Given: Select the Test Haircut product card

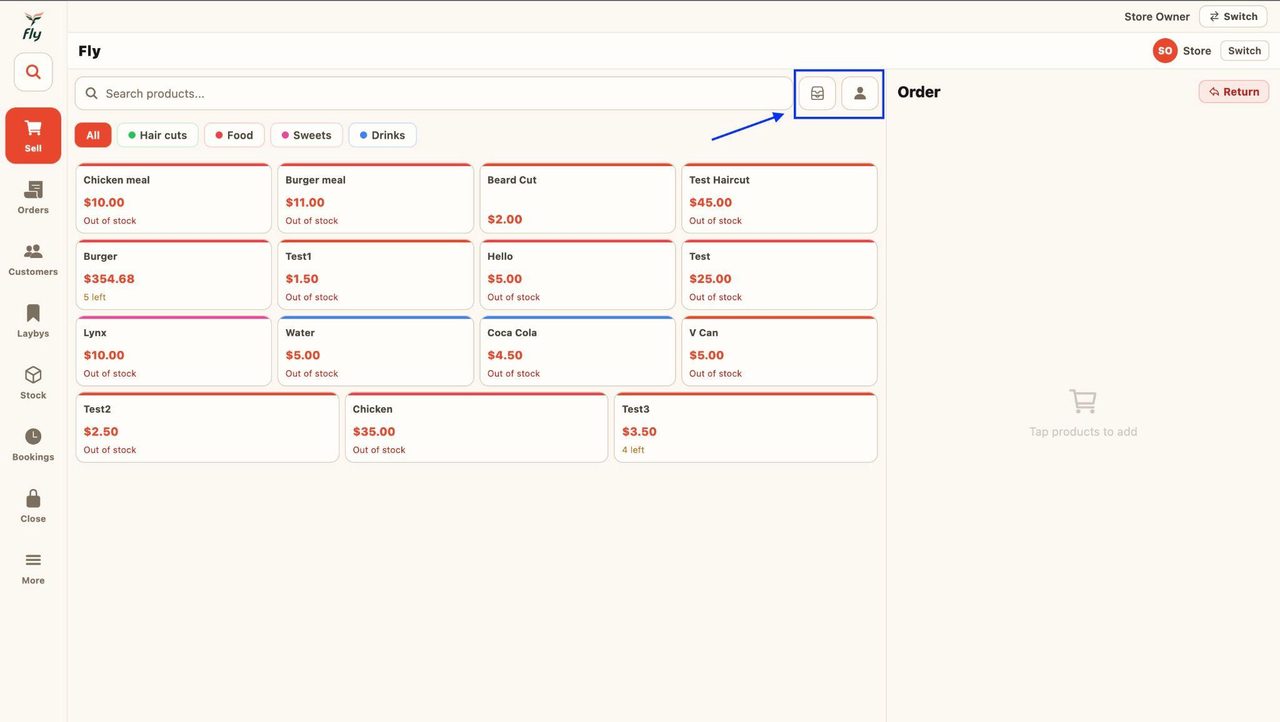Looking at the screenshot, I should coord(780,198).
